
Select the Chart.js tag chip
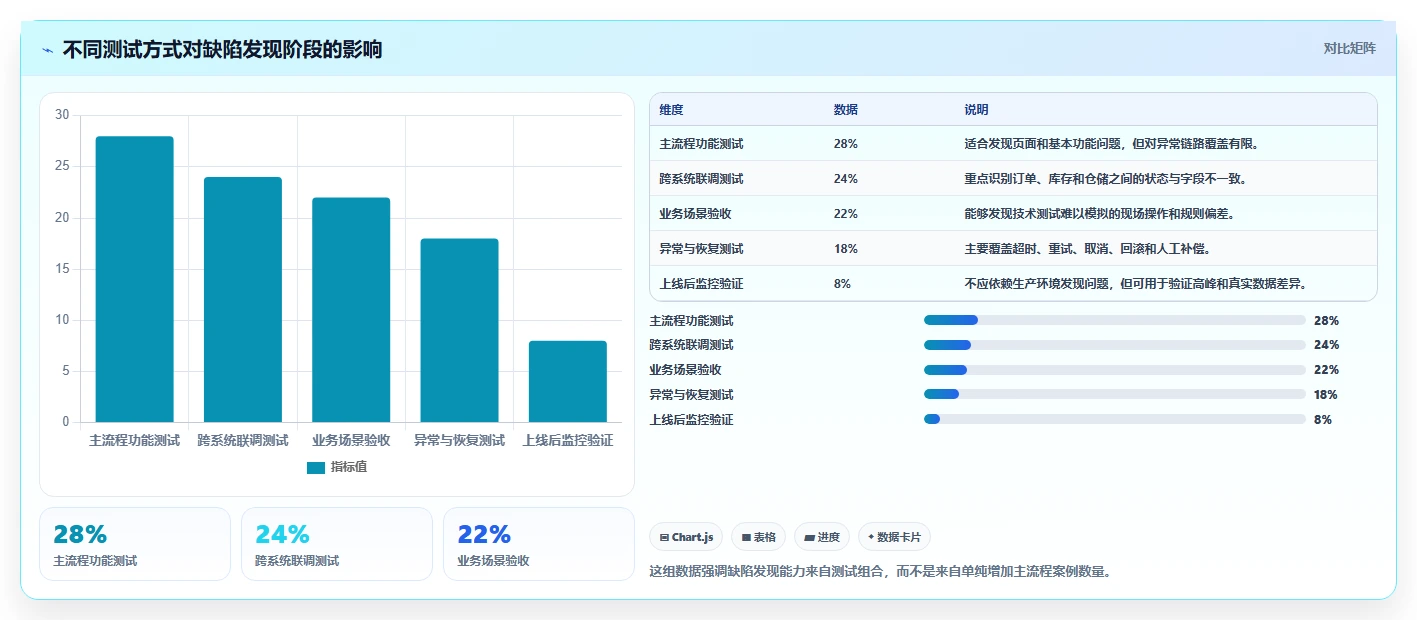click(x=686, y=537)
